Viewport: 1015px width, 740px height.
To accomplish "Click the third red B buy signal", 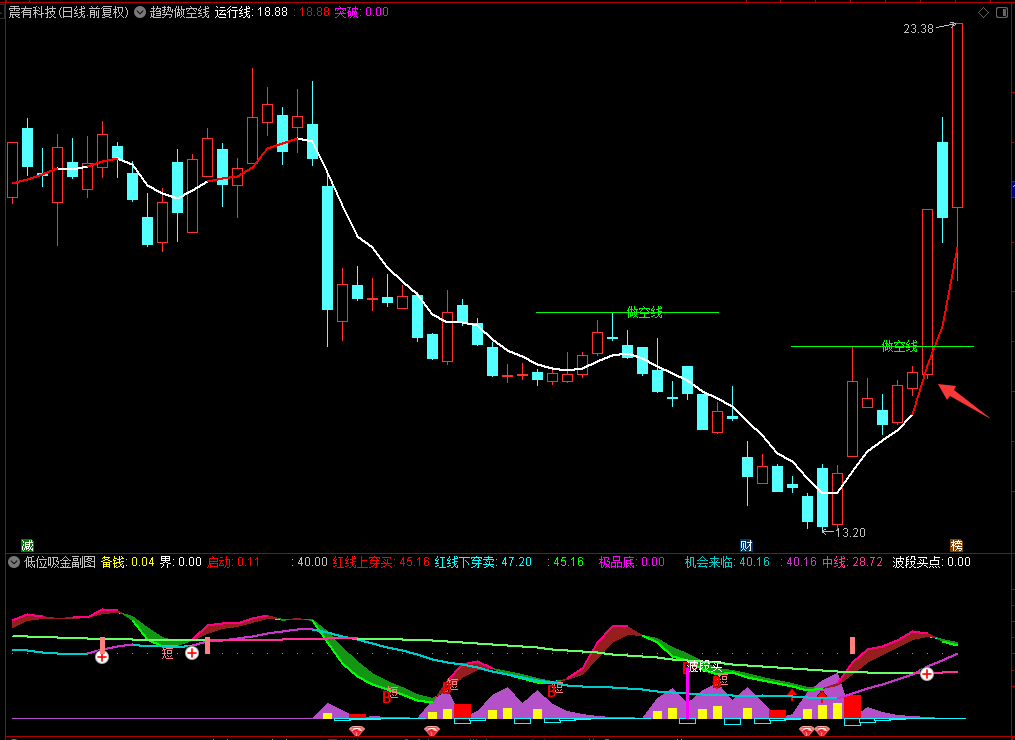I will pyautogui.click(x=552, y=691).
